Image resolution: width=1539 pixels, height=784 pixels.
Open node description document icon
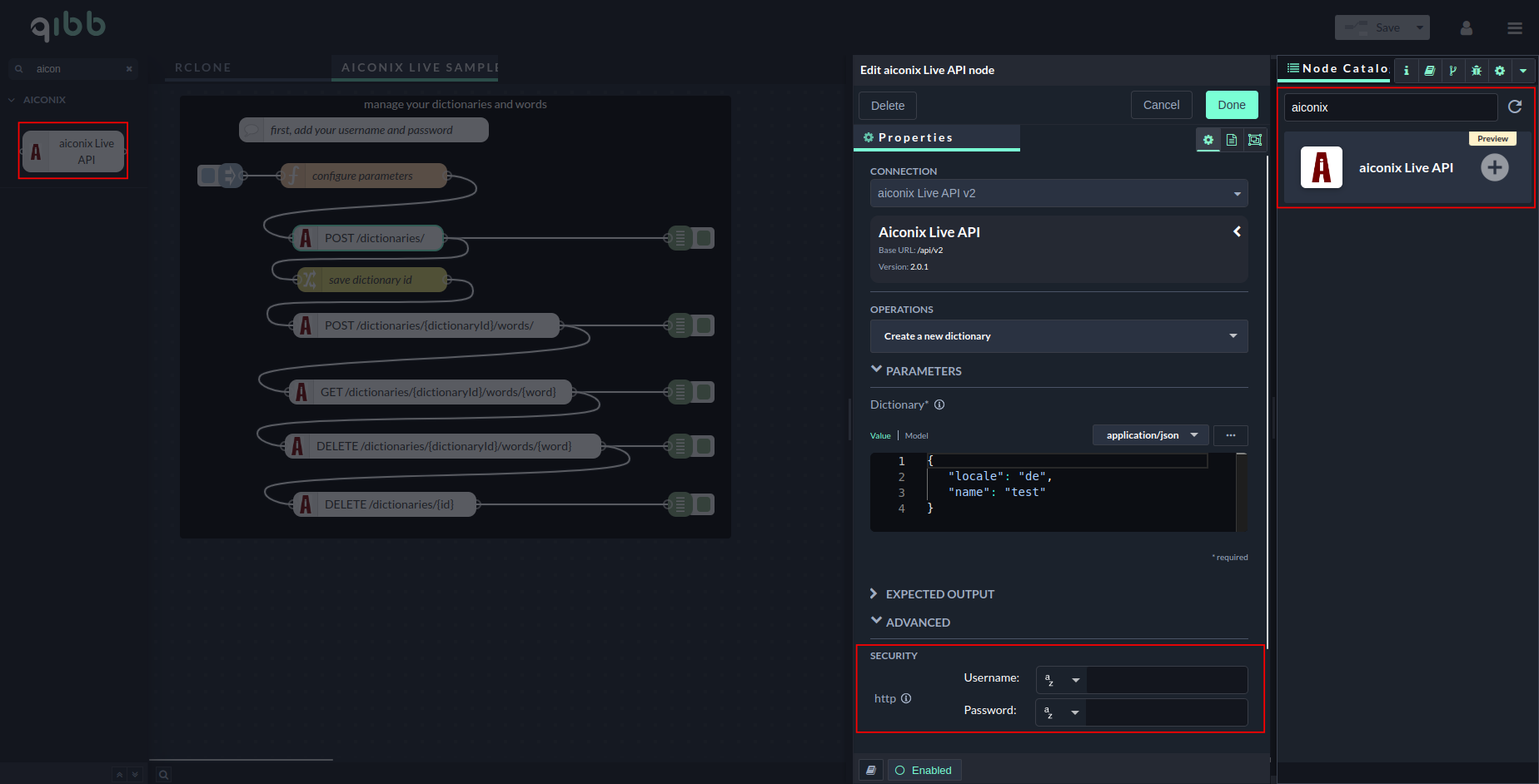click(1232, 140)
